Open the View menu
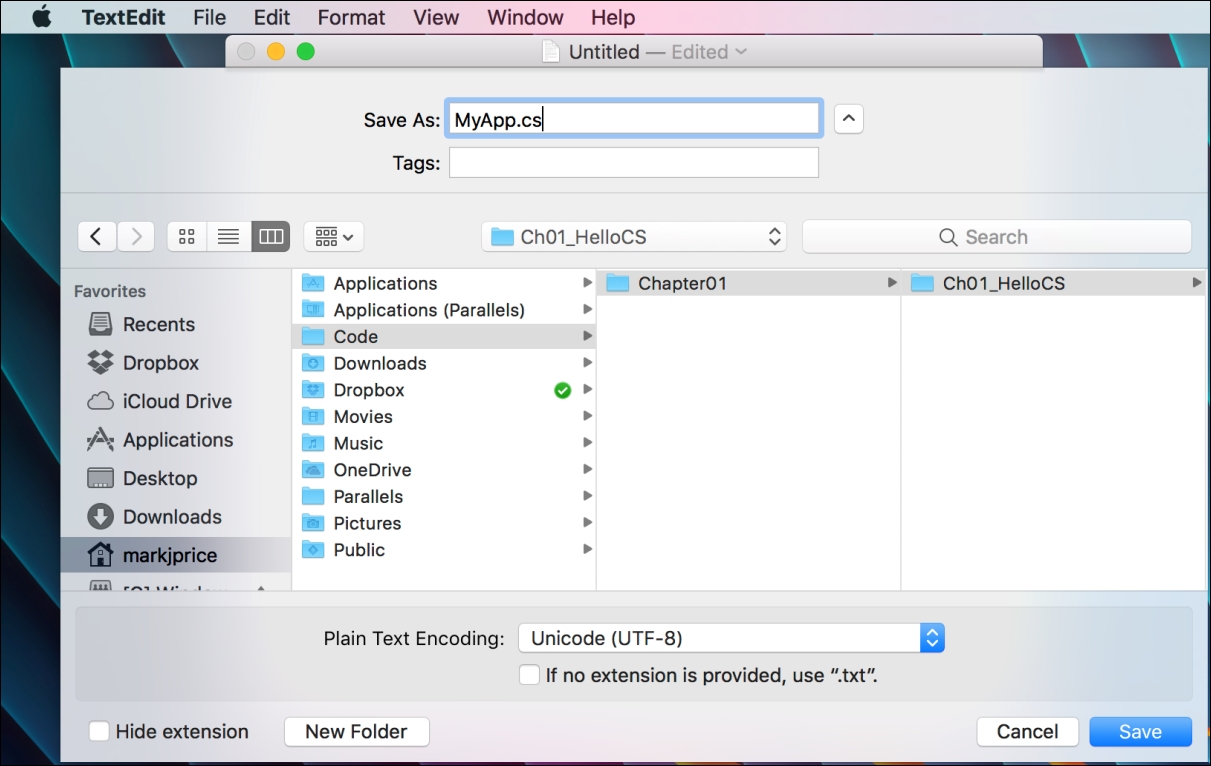Image resolution: width=1211 pixels, height=766 pixels. click(436, 17)
